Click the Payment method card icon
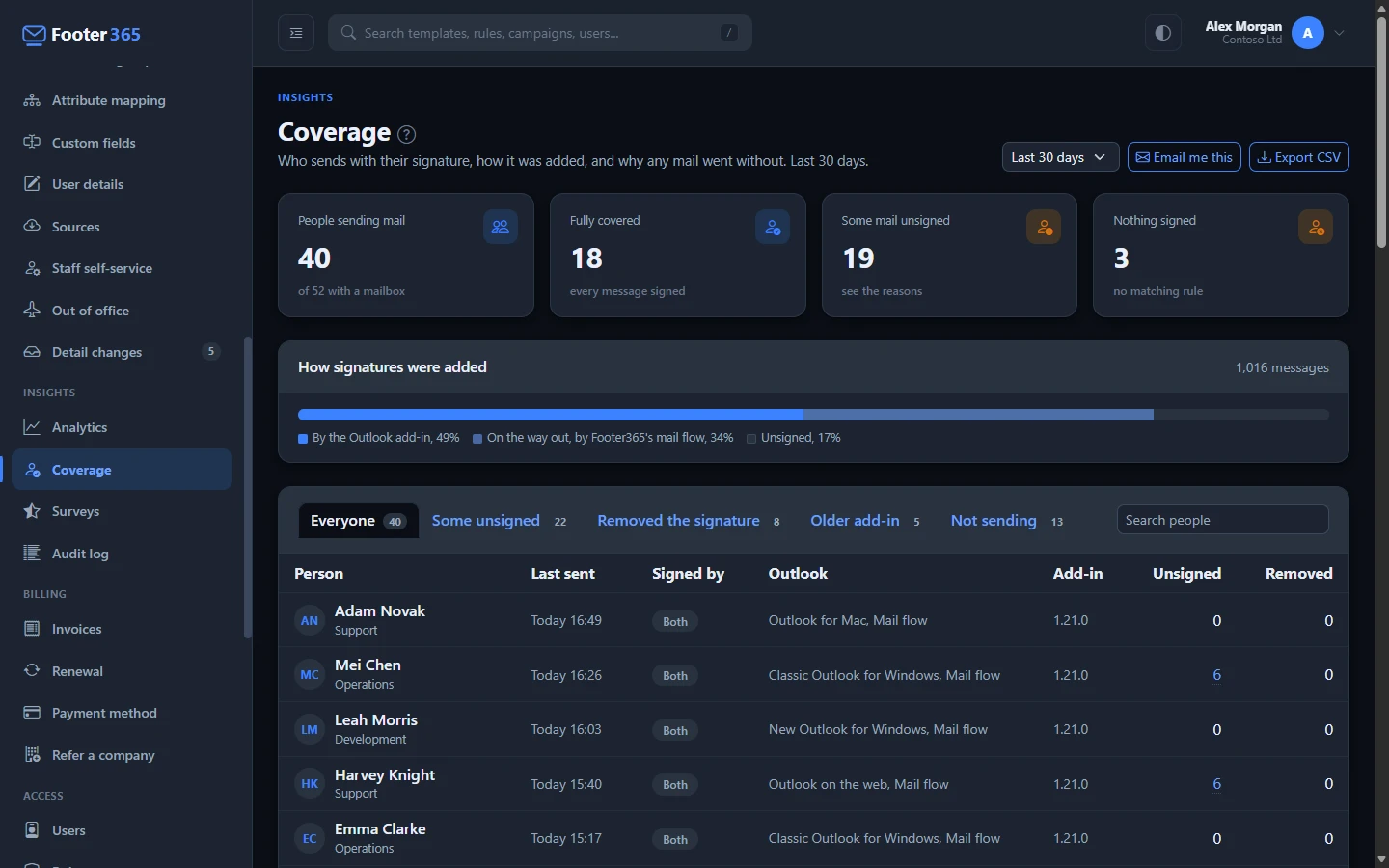 click(x=32, y=713)
